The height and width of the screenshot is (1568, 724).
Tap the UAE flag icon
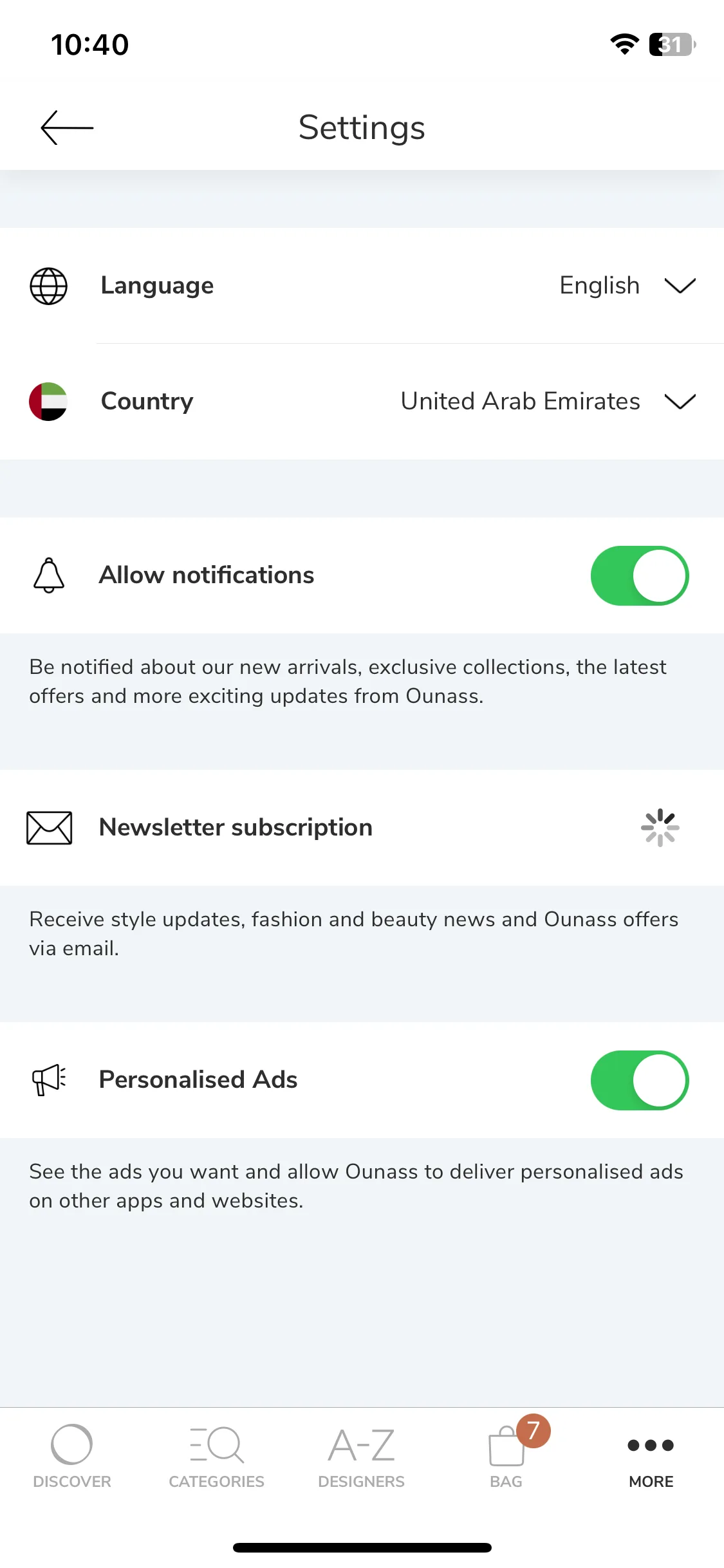tap(48, 402)
